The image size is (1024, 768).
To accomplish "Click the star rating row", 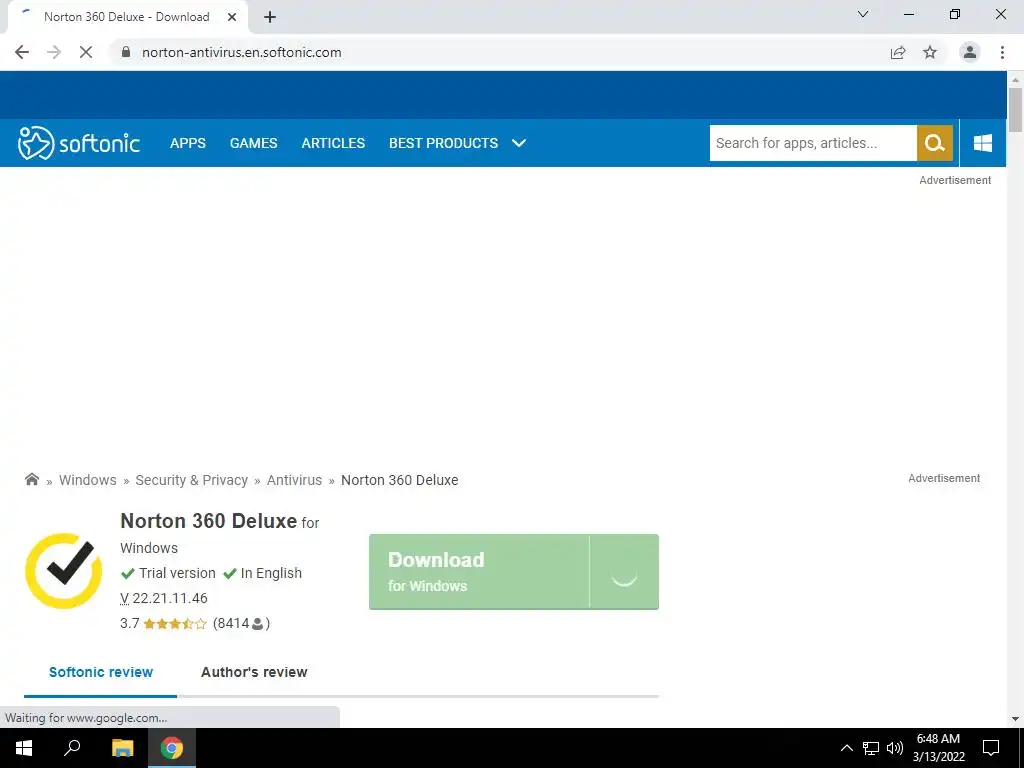I will [175, 624].
